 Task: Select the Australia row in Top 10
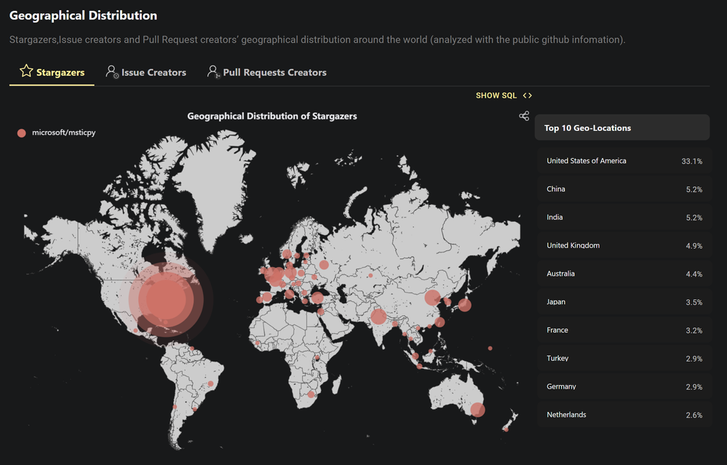[x=624, y=274]
